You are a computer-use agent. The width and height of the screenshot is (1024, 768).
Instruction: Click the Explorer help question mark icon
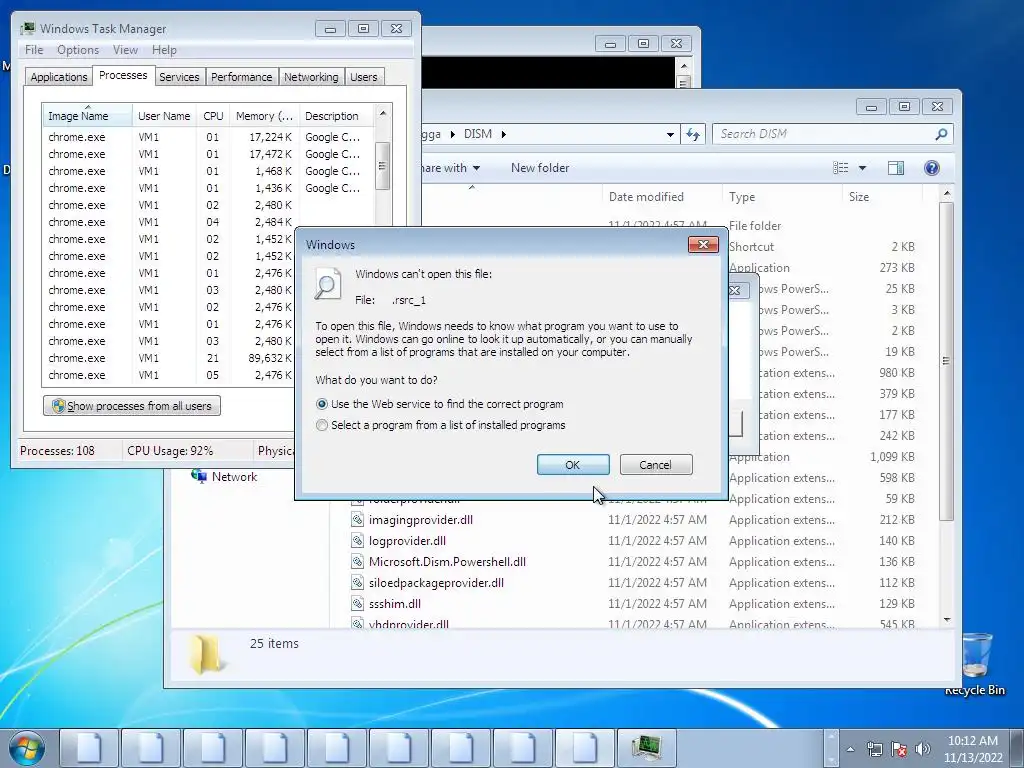pyautogui.click(x=932, y=168)
